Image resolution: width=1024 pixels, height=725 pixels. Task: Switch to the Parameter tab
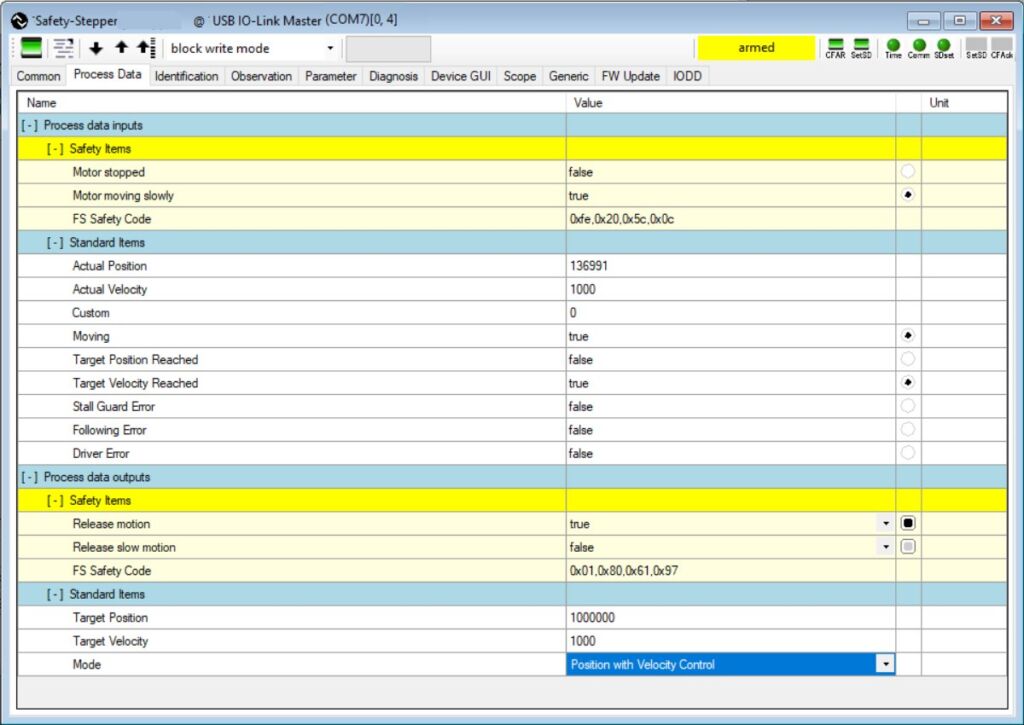tap(330, 76)
